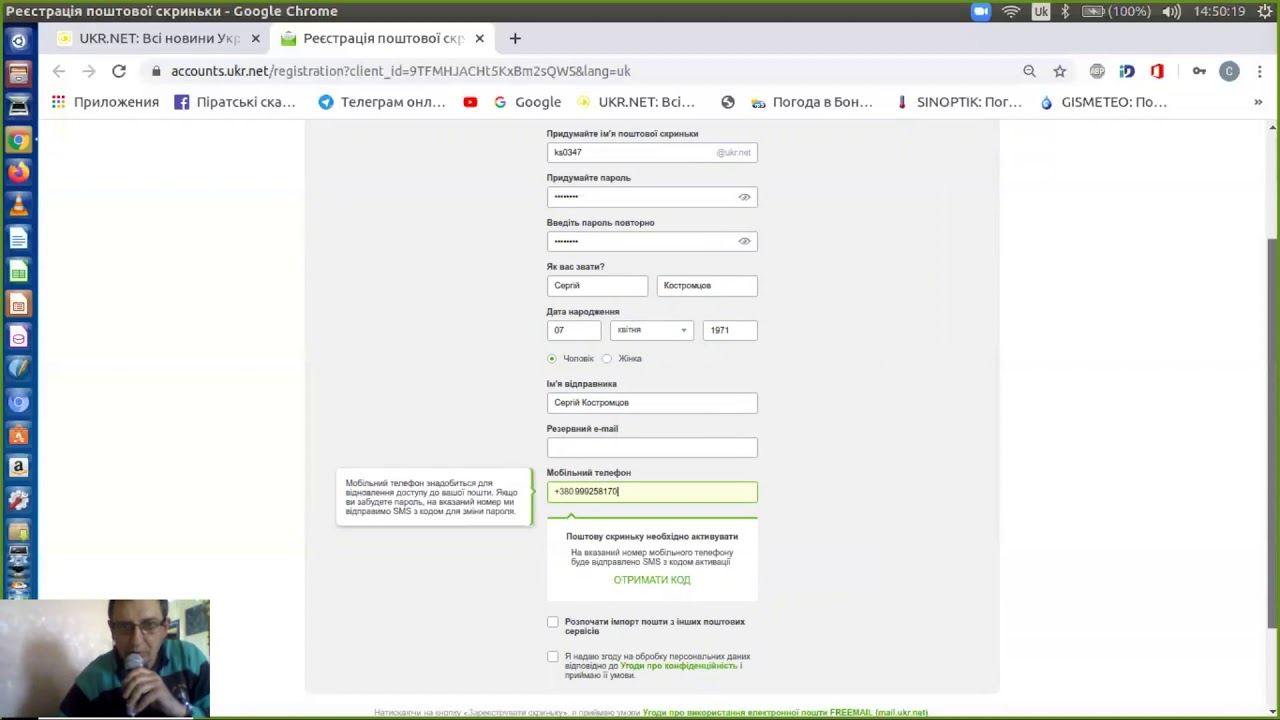Open the Chrome three-dot menu
Image resolution: width=1280 pixels, height=720 pixels.
point(1259,71)
